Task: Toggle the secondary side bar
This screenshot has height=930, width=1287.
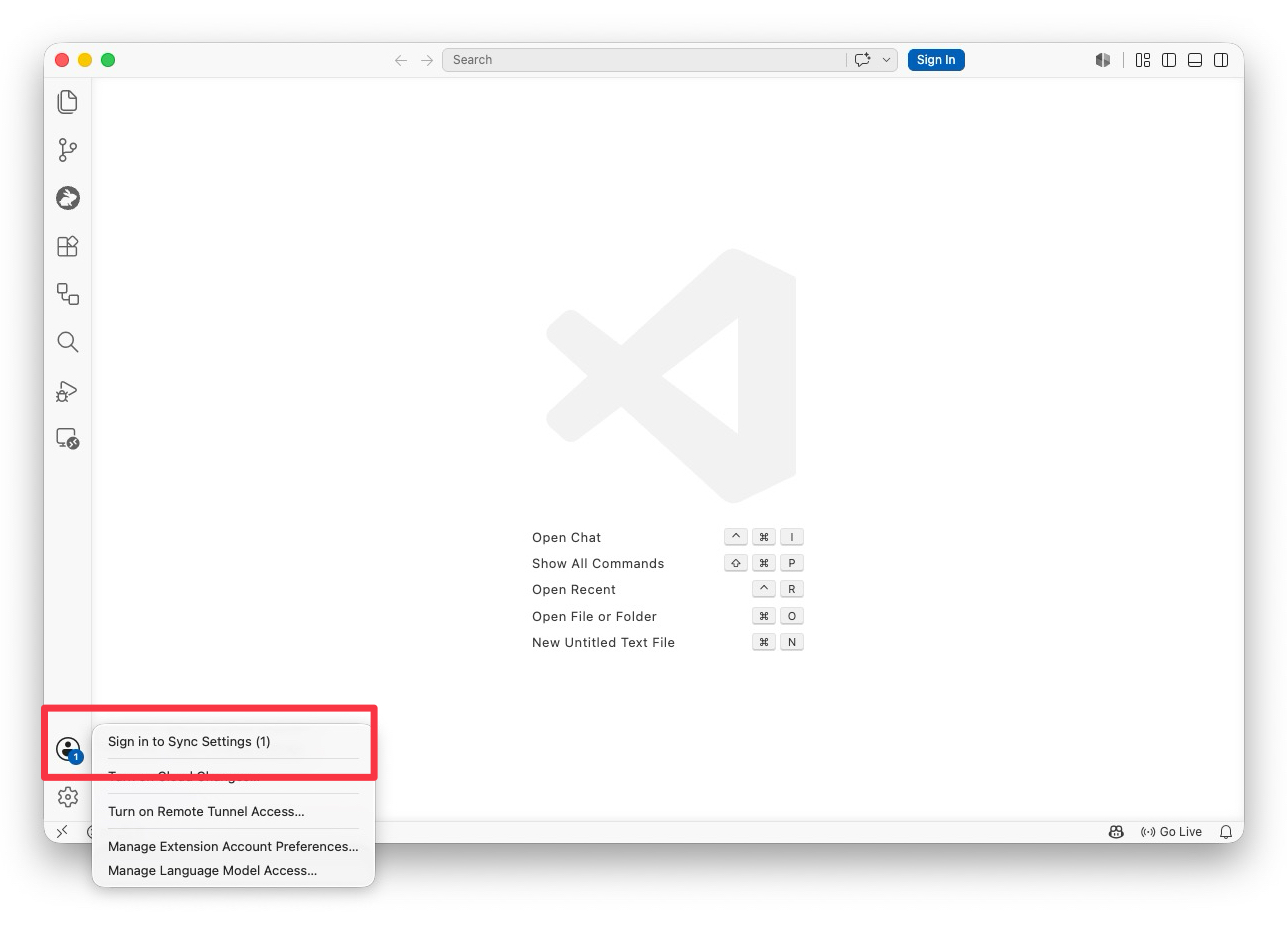Action: pyautogui.click(x=1221, y=60)
